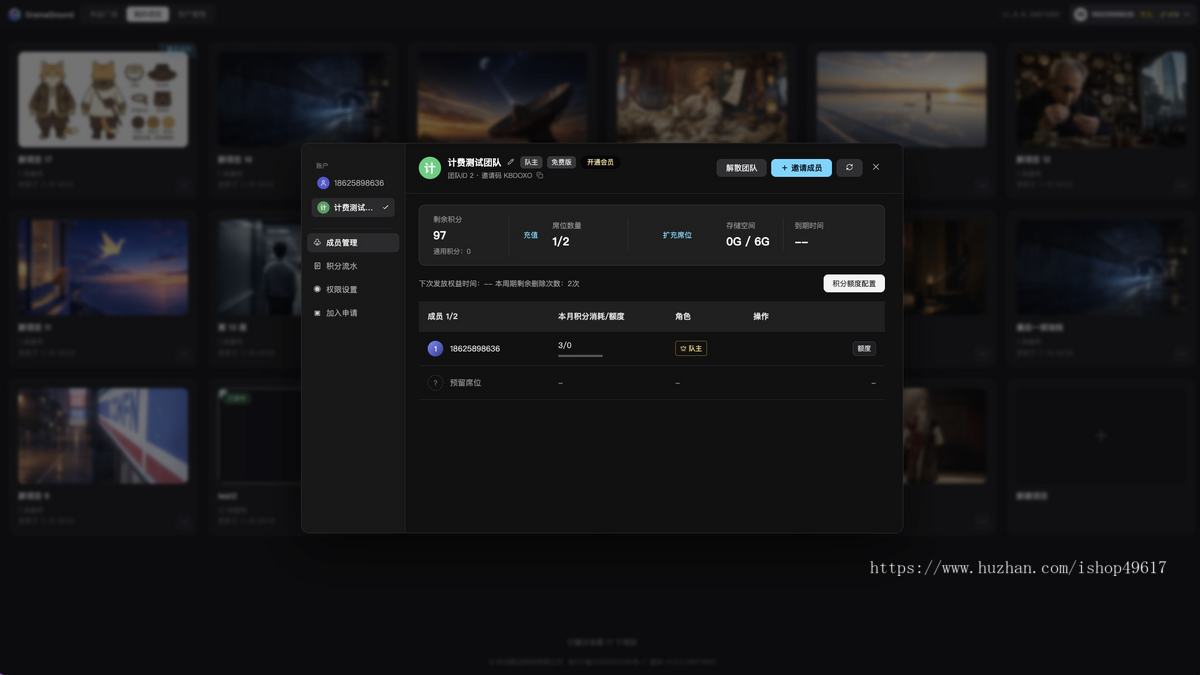Image resolution: width=1200 pixels, height=675 pixels.
Task: Click 操作 column header
Action: tap(761, 316)
